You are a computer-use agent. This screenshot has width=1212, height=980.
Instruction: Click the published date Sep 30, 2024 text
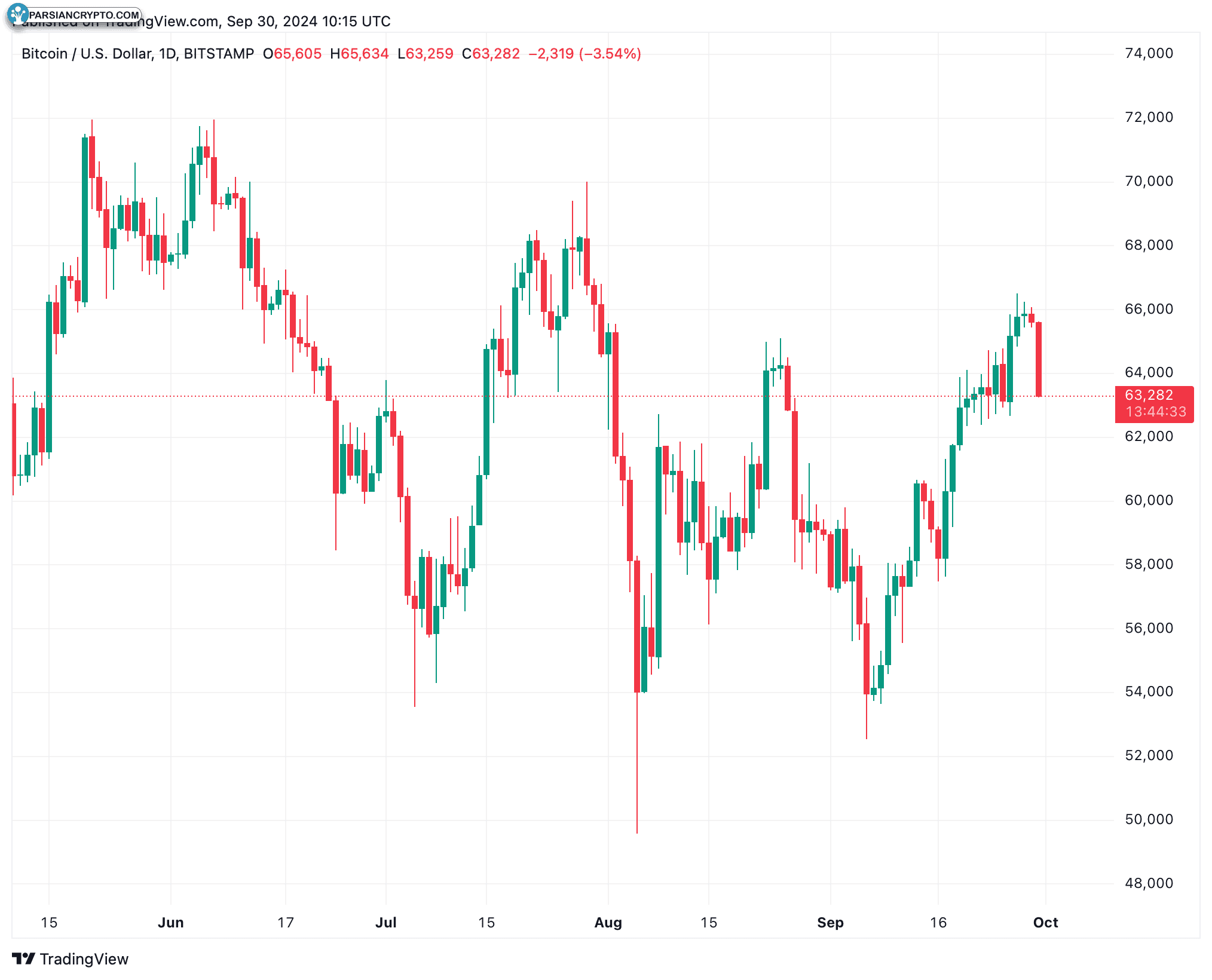click(x=272, y=22)
